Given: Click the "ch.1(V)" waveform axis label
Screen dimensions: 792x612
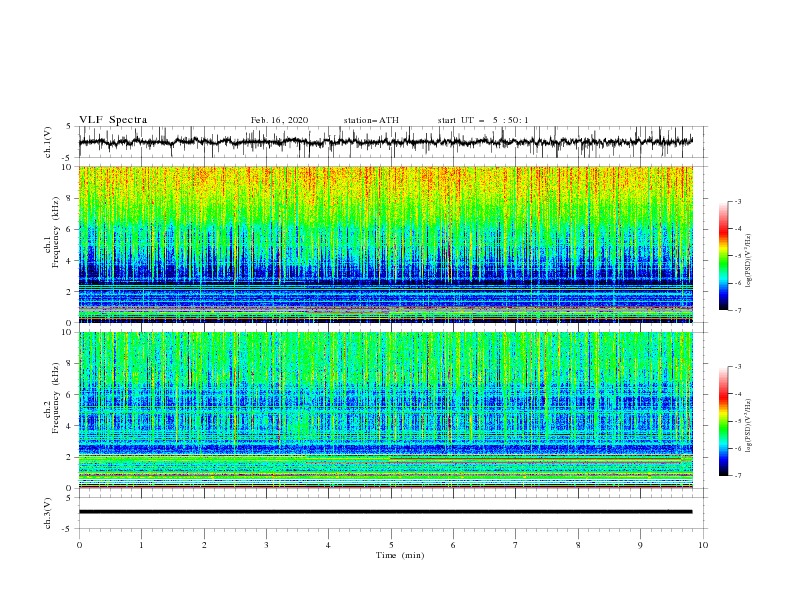Looking at the screenshot, I should point(48,142).
